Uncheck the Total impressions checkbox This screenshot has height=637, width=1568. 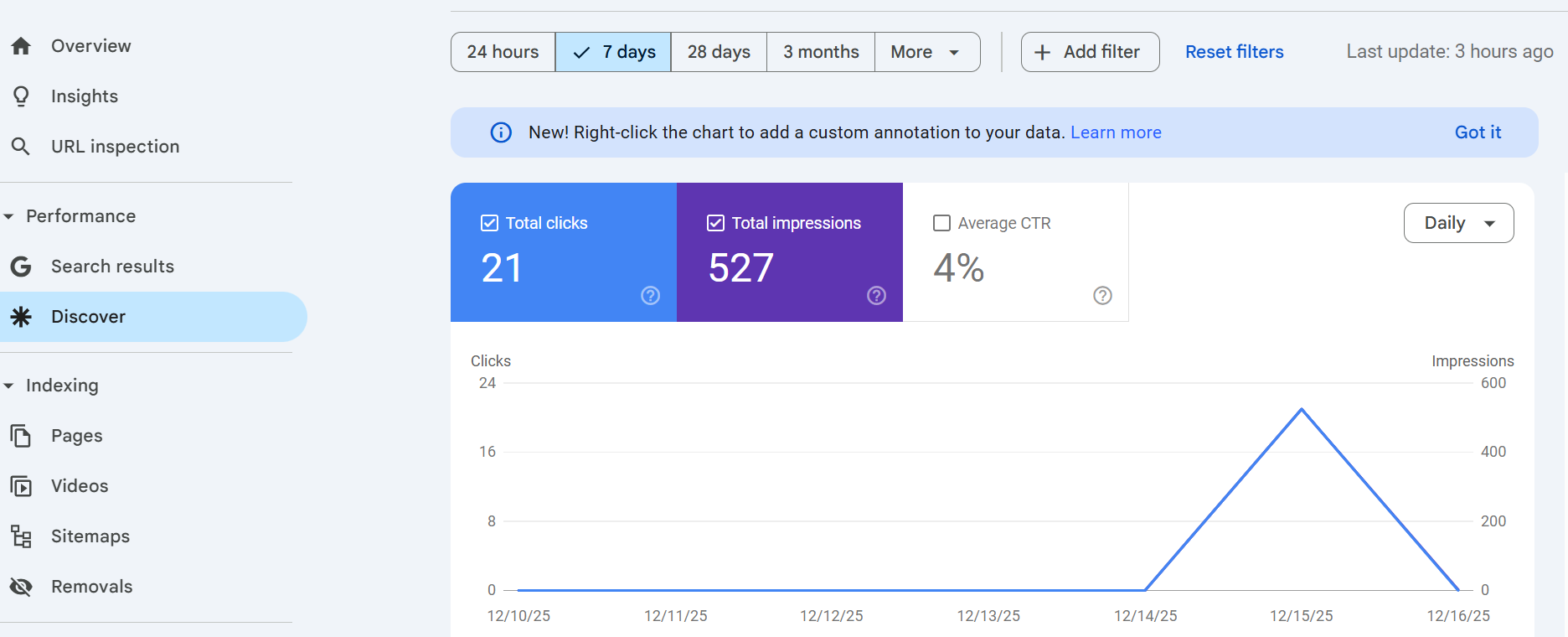[x=716, y=223]
